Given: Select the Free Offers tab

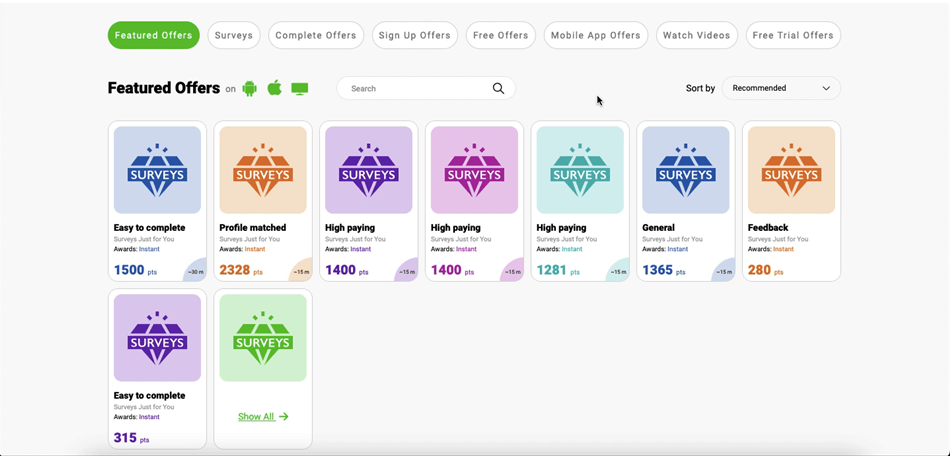Looking at the screenshot, I should point(500,35).
